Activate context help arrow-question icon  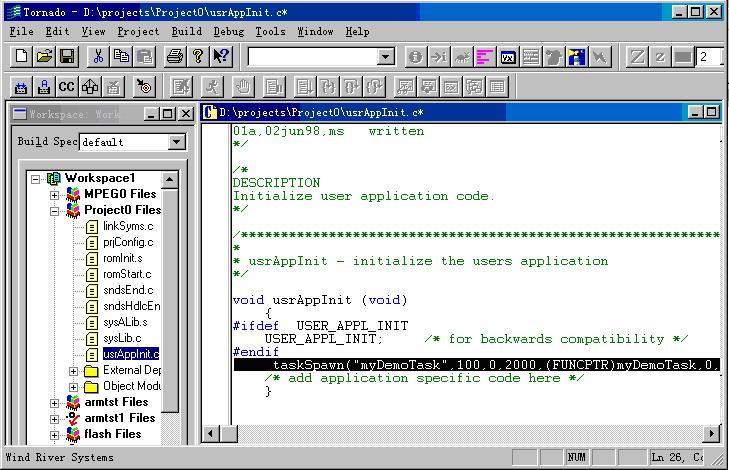coord(221,57)
